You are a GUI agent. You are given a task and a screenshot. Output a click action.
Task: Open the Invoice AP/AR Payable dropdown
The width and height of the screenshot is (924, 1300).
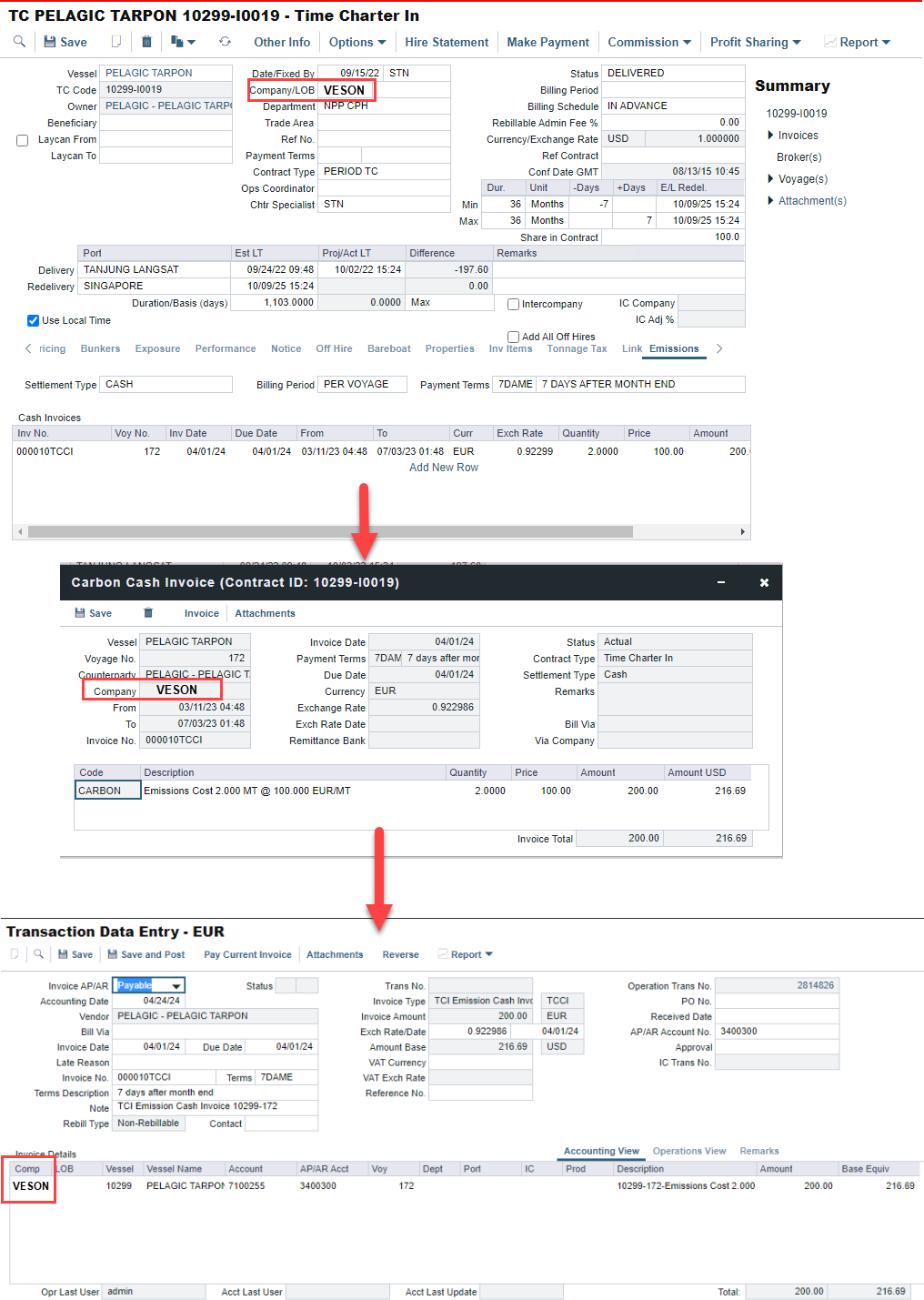point(176,985)
